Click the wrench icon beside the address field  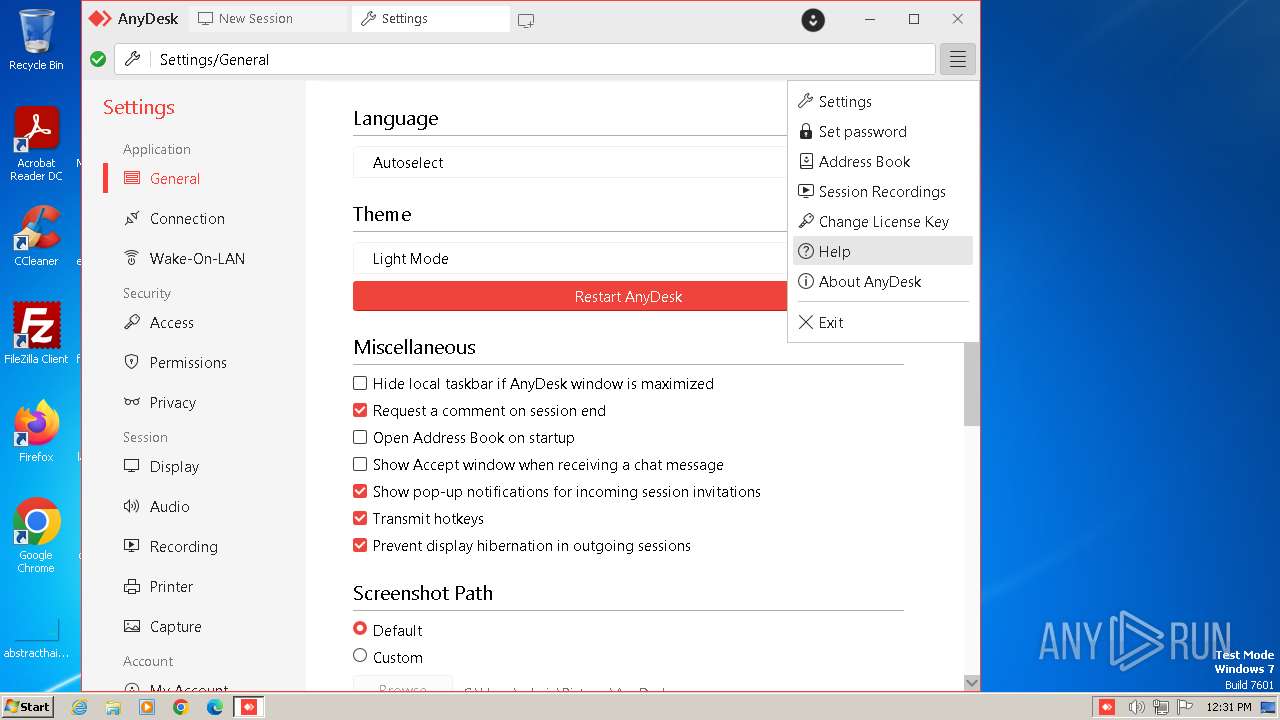[132, 59]
